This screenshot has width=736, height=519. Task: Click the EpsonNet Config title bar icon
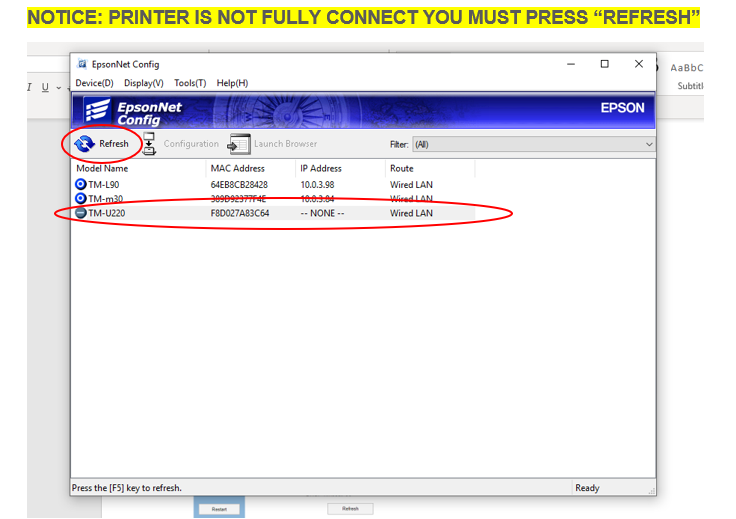82,64
